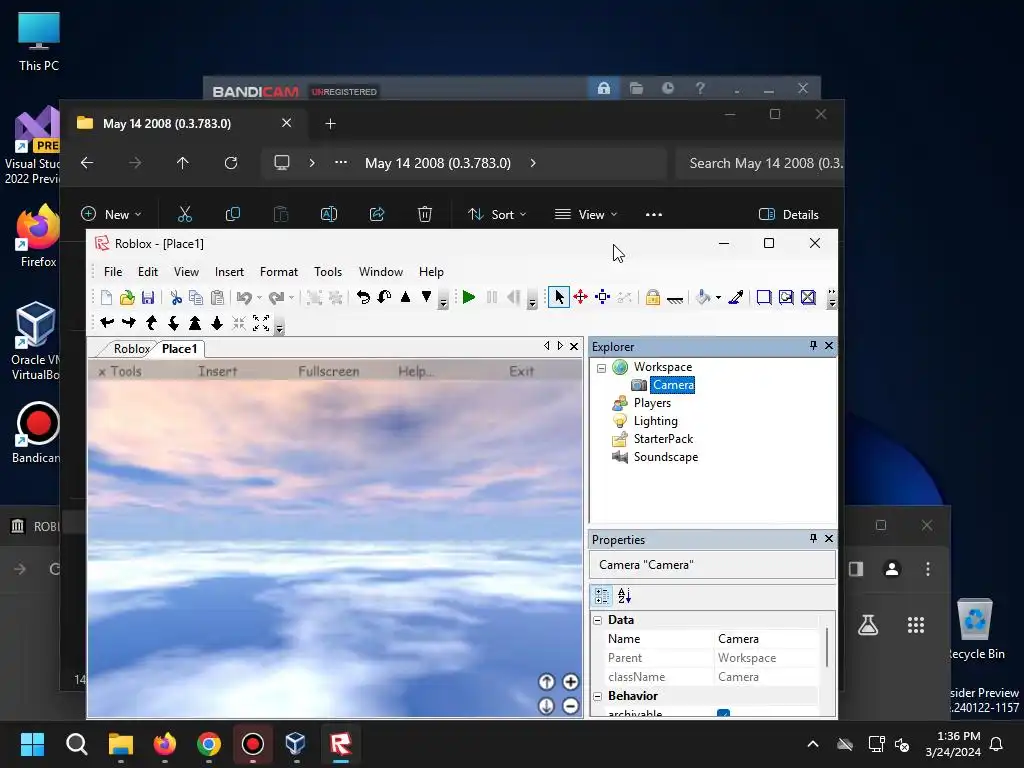Open the Insert menu in Roblox menu bar
This screenshot has width=1024, height=768.
pyautogui.click(x=229, y=272)
